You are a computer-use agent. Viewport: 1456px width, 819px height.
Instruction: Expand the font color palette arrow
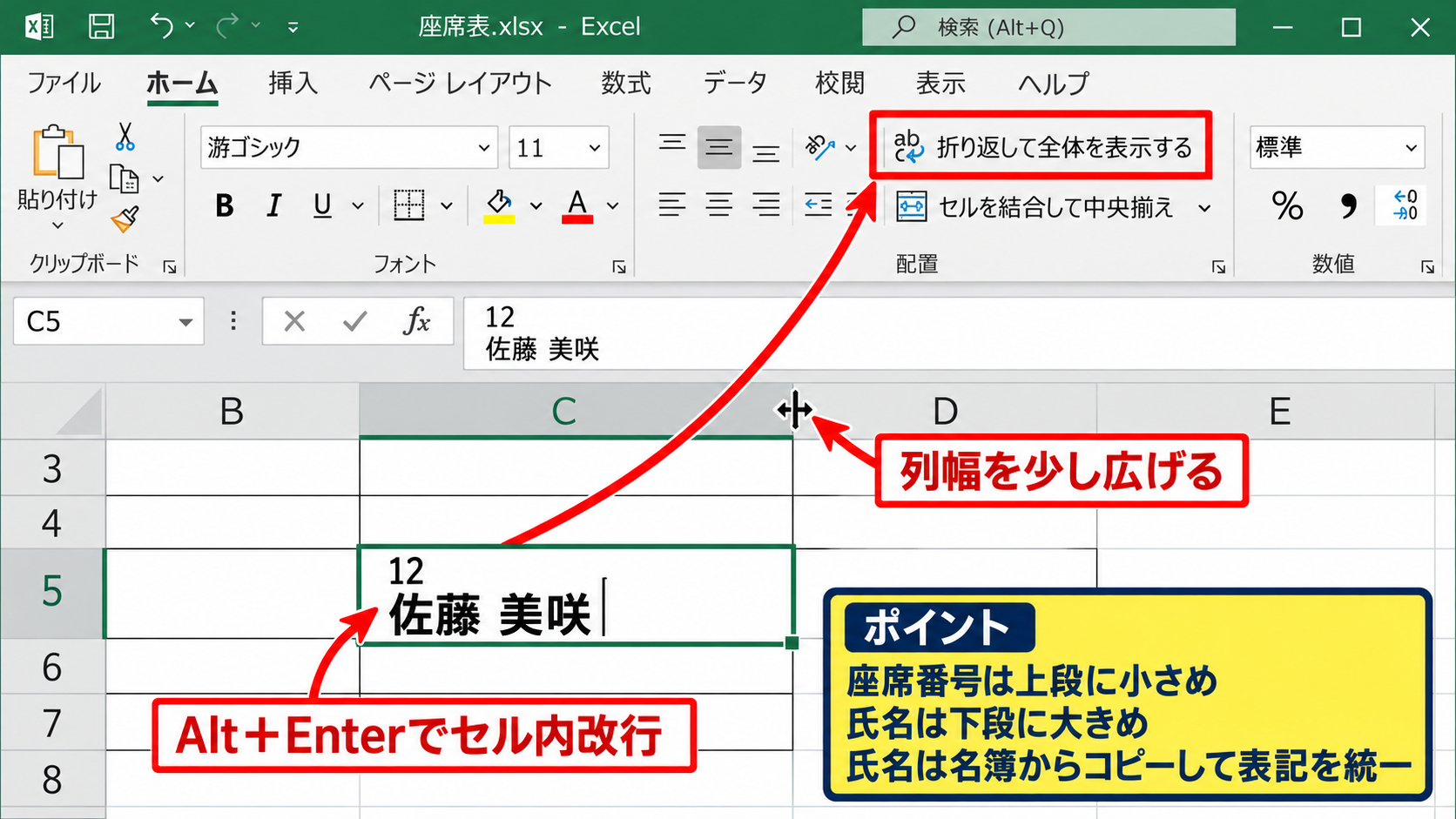click(x=613, y=206)
